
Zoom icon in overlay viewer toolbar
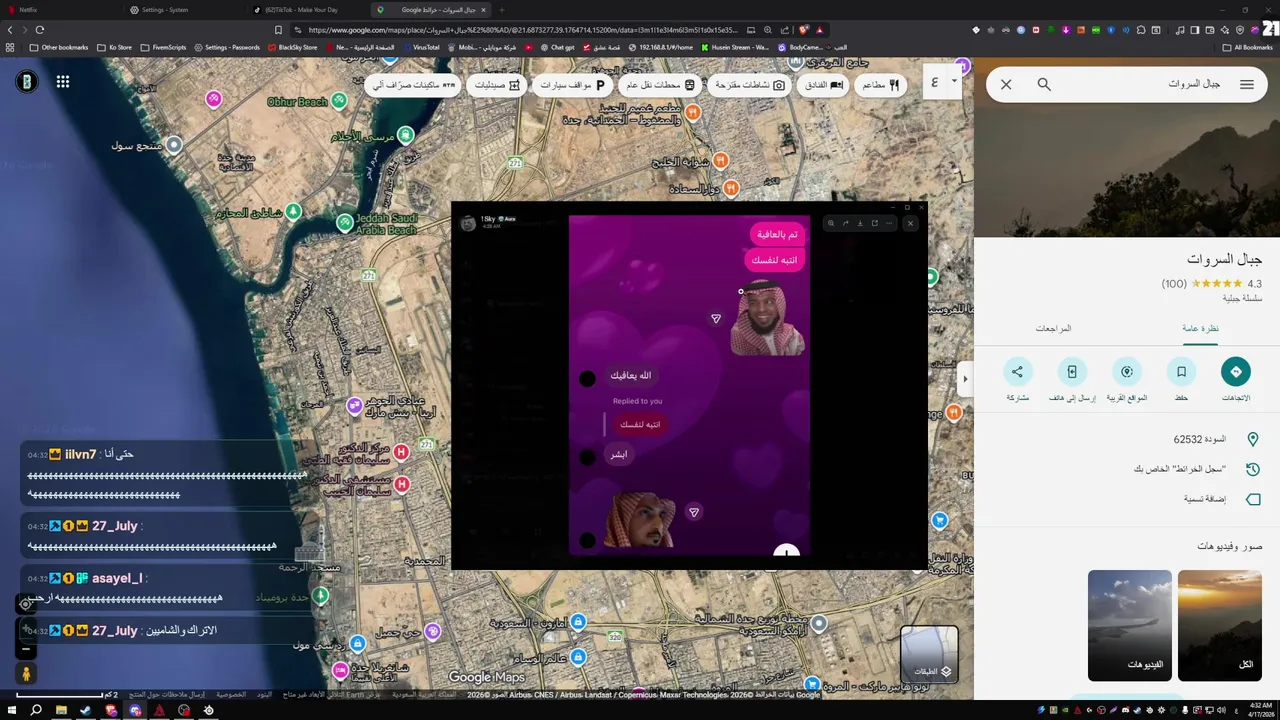(x=831, y=223)
